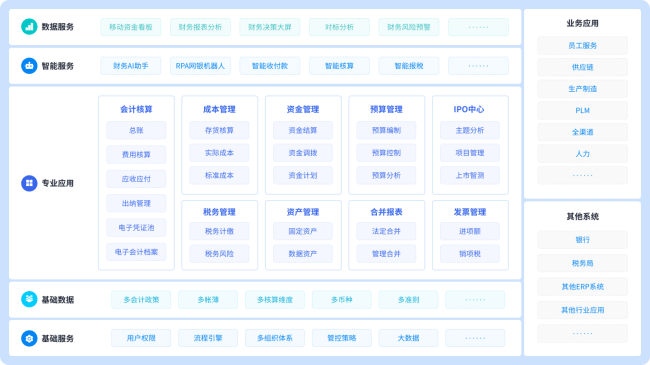Click the 资金管理 heading
Image resolution: width=650 pixels, height=365 pixels.
point(303,110)
